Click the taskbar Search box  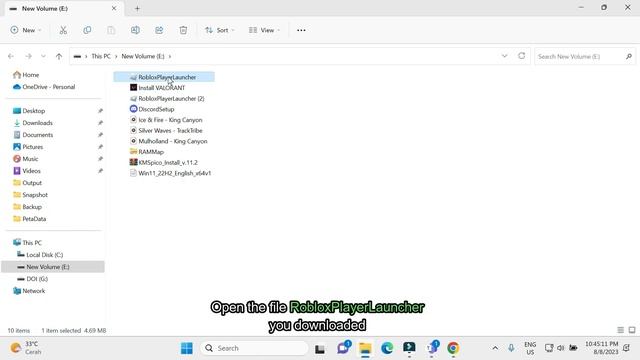[254, 348]
